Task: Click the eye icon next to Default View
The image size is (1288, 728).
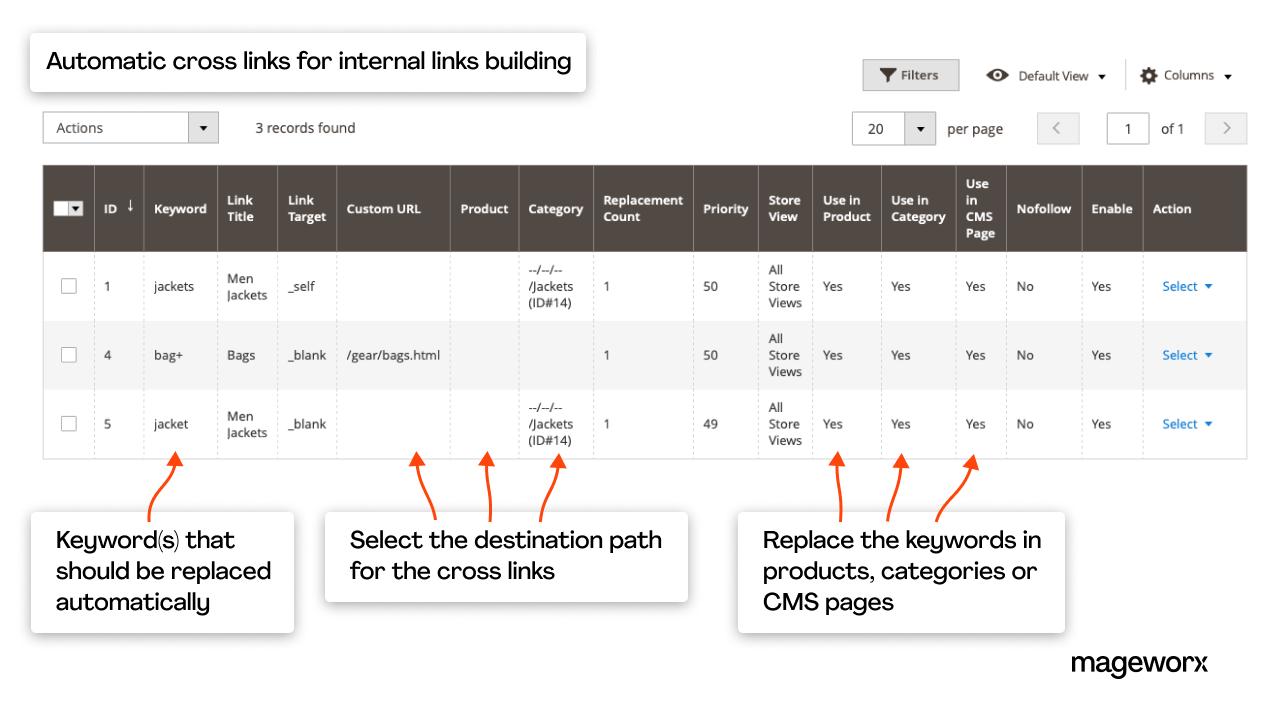Action: pyautogui.click(x=997, y=75)
